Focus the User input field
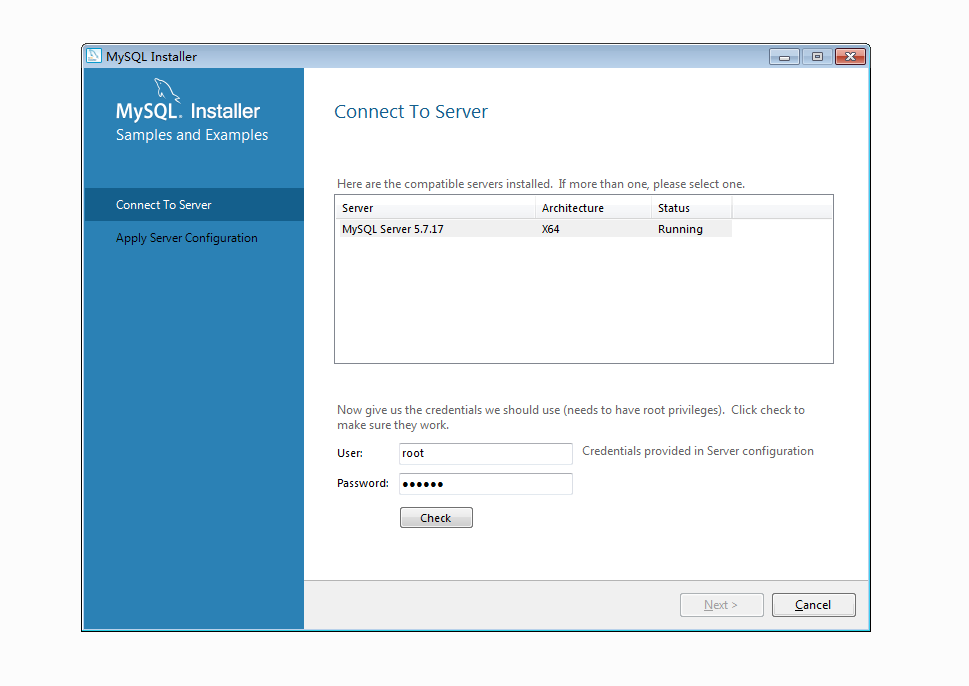Viewport: 969px width, 686px height. [486, 454]
